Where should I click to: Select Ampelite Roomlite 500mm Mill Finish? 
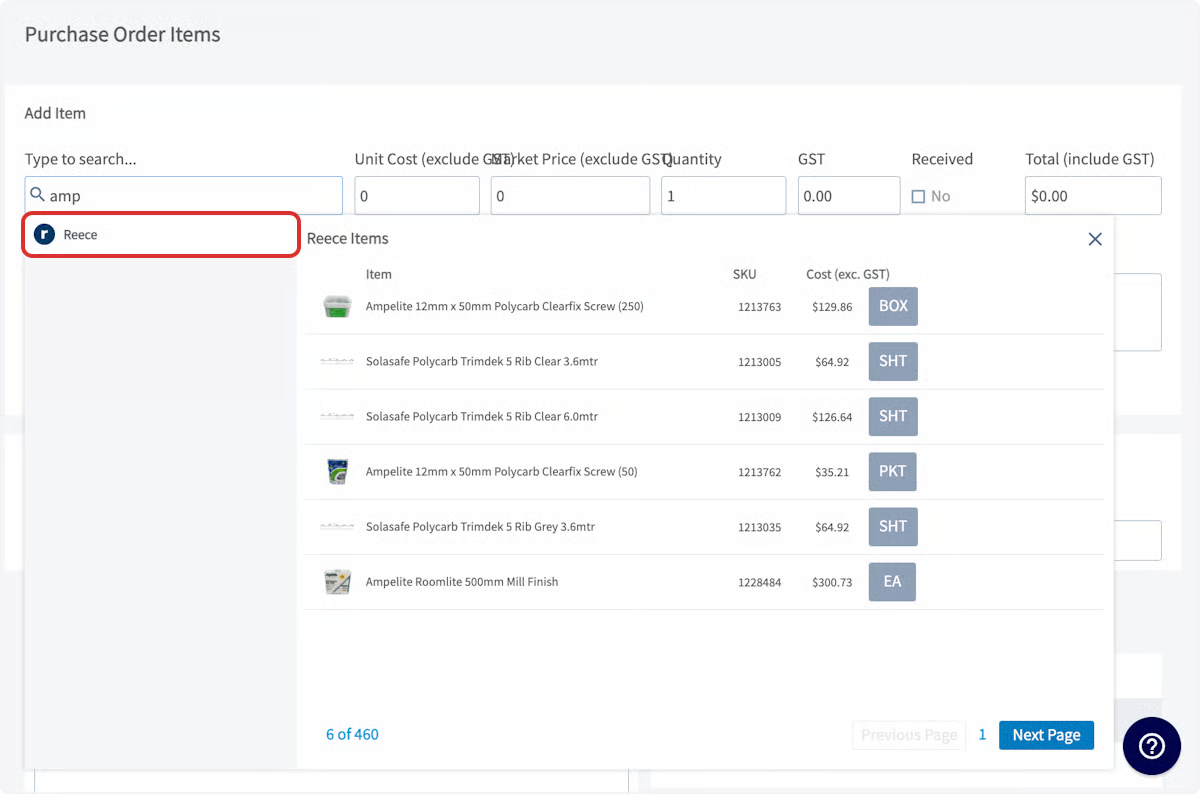tap(462, 581)
